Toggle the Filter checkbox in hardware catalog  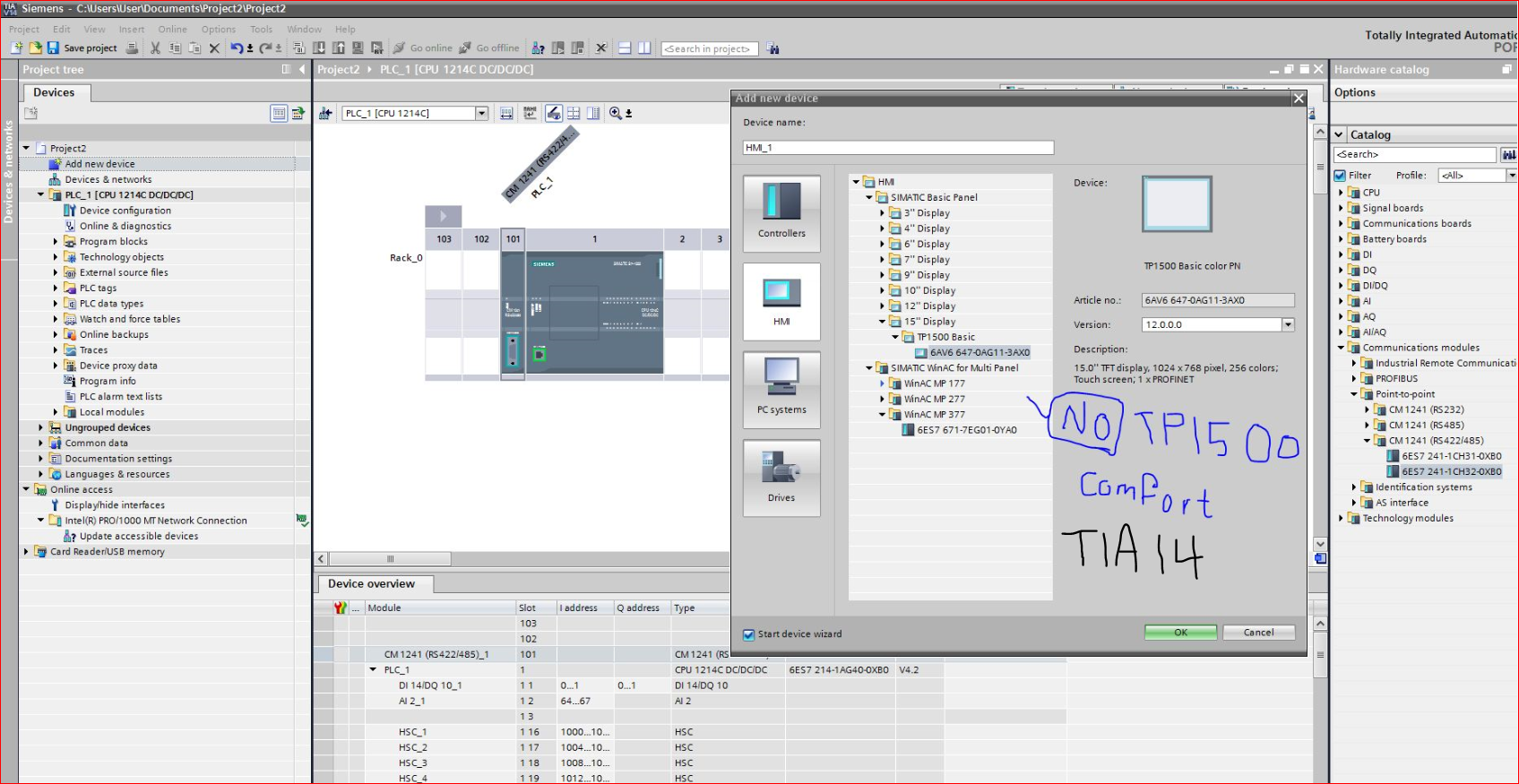coord(1341,176)
